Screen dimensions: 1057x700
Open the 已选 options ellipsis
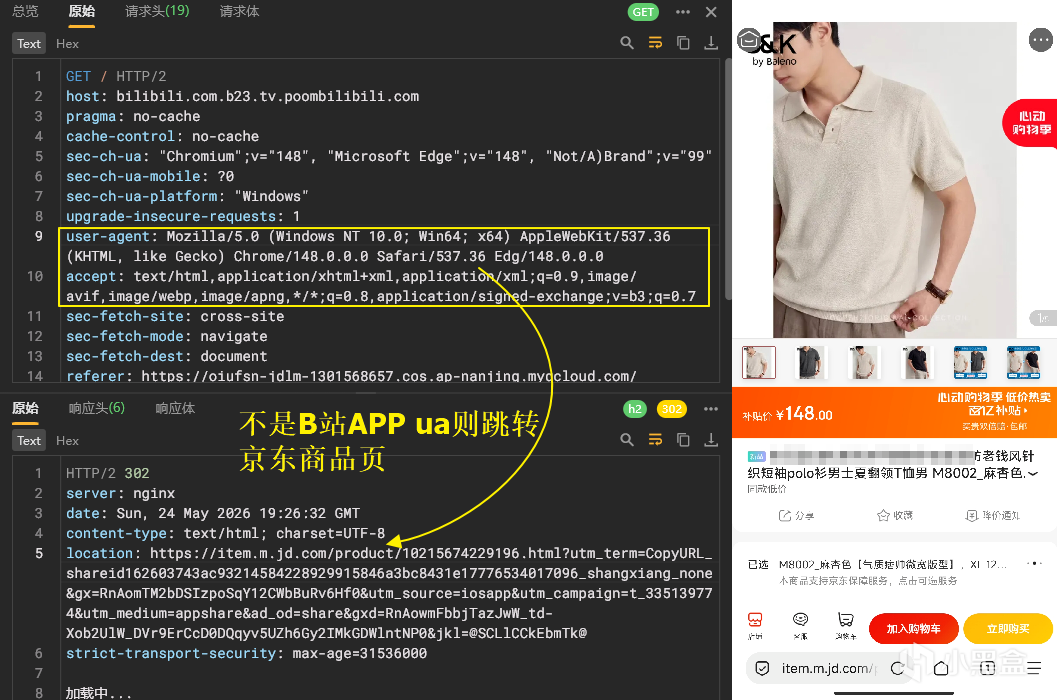click(1034, 564)
